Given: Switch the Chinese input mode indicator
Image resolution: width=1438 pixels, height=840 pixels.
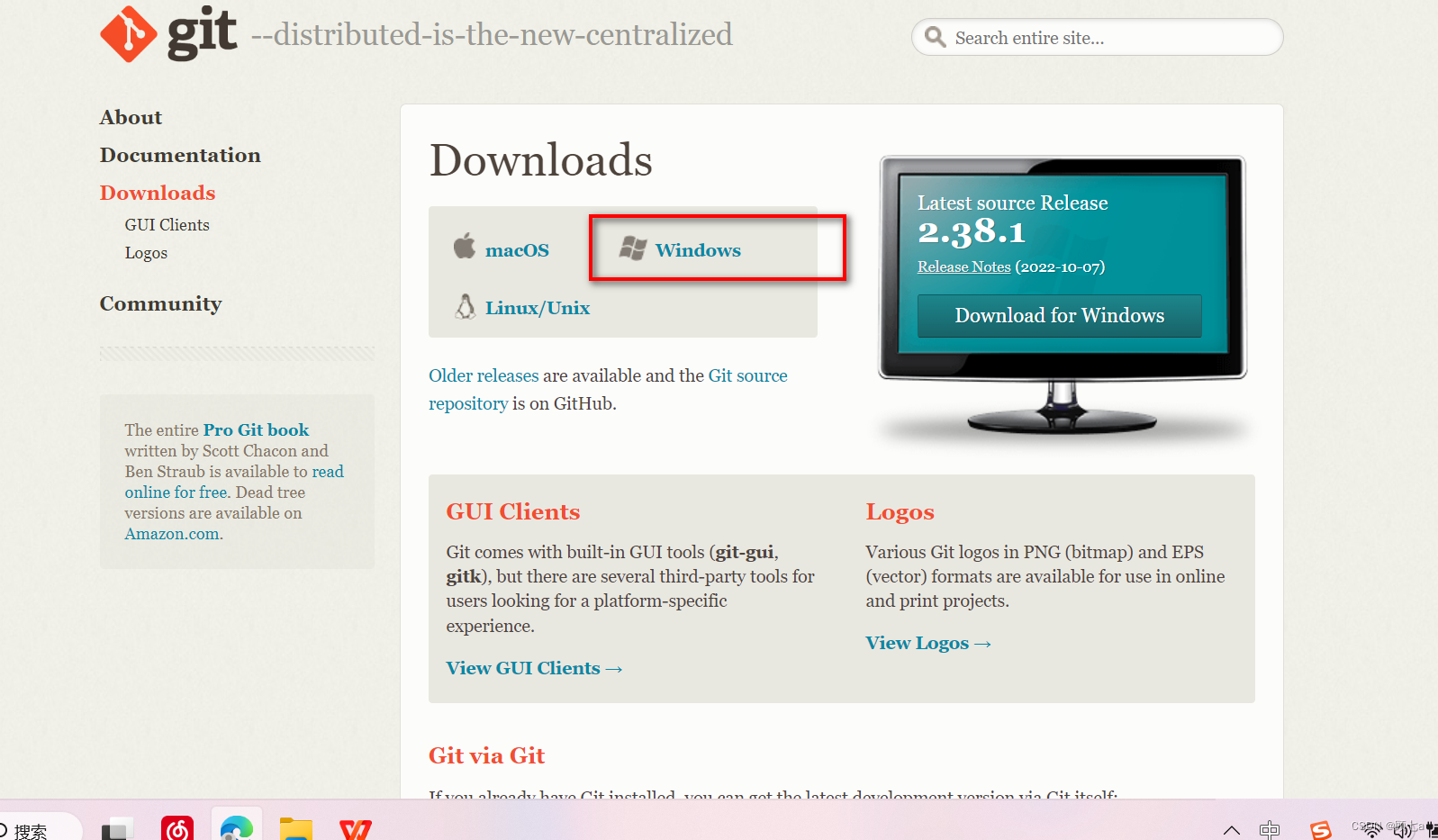Looking at the screenshot, I should (1270, 830).
